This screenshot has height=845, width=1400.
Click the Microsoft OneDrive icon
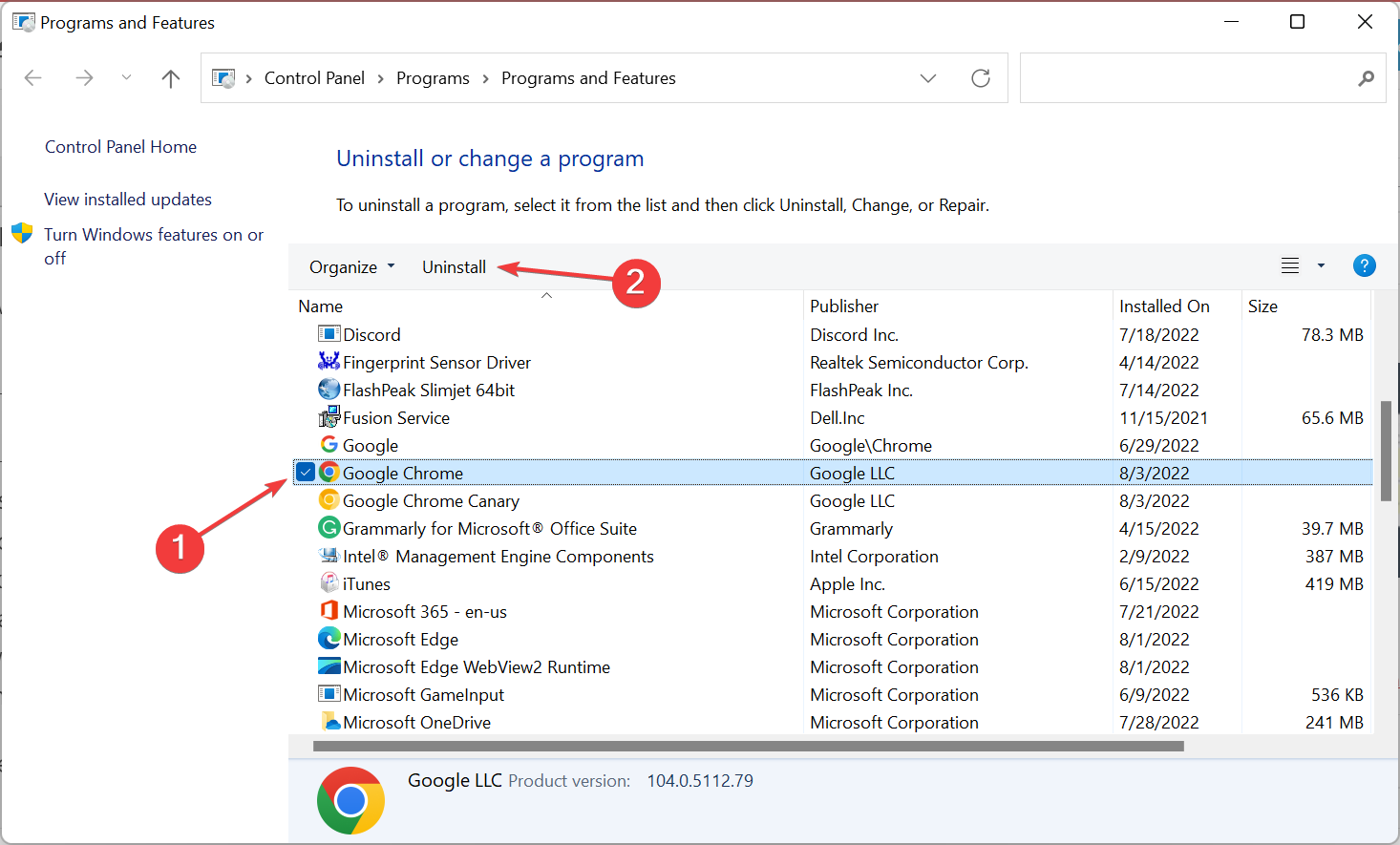[x=329, y=722]
